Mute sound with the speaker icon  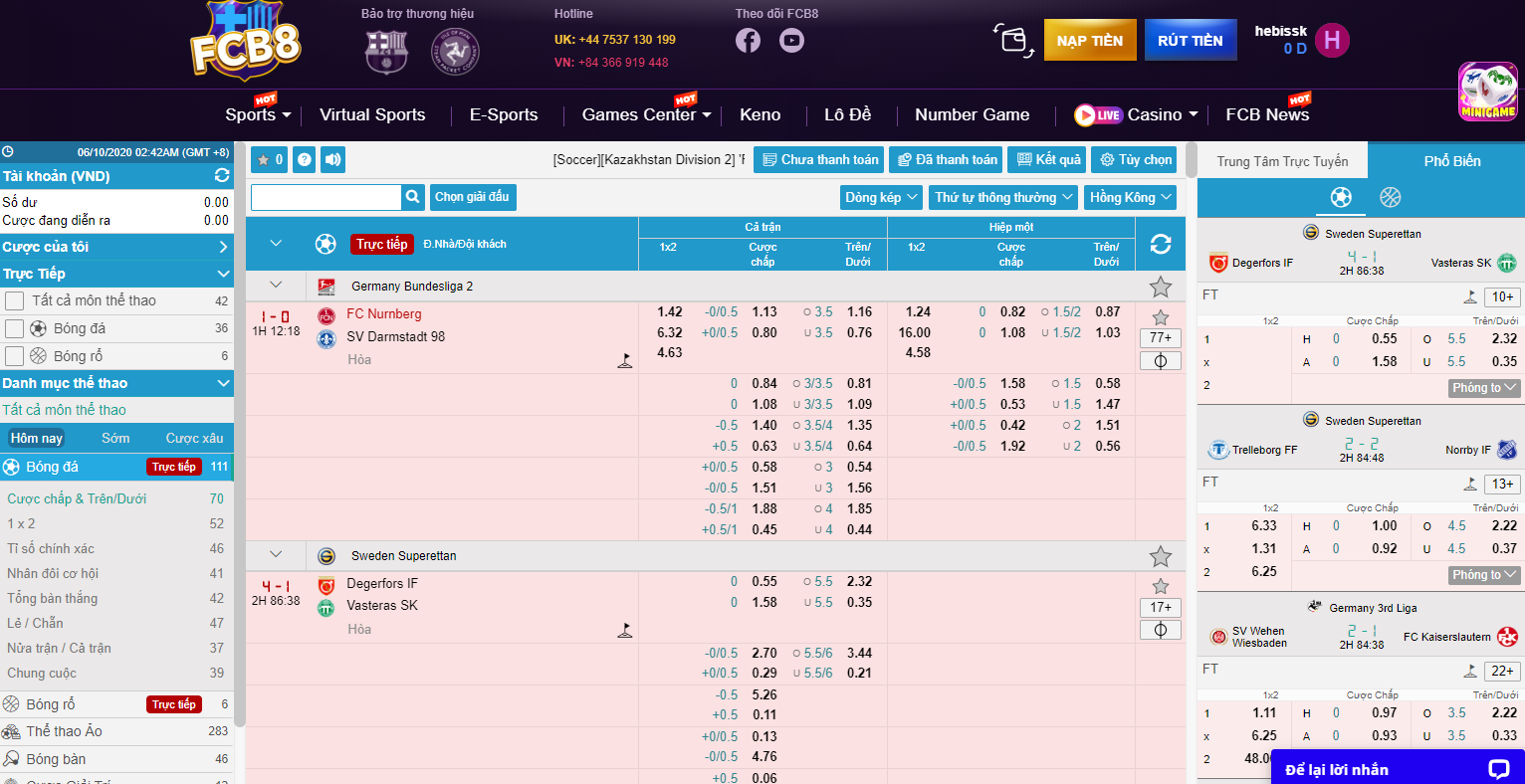tap(333, 159)
